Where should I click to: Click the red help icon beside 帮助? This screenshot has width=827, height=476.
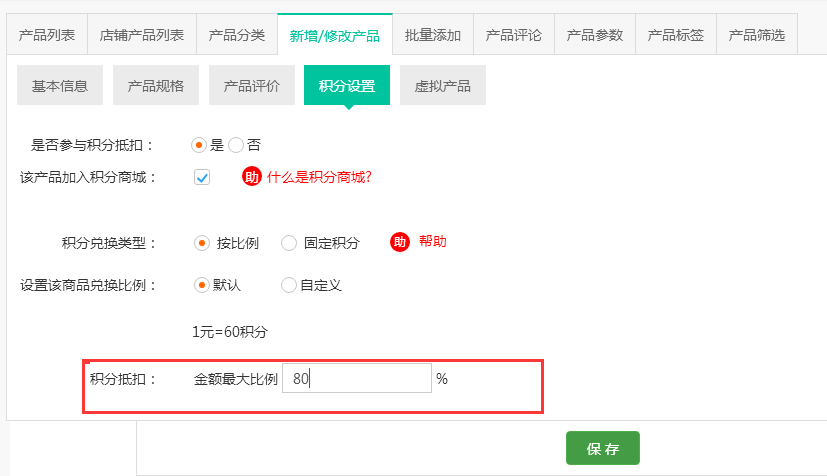(x=399, y=242)
